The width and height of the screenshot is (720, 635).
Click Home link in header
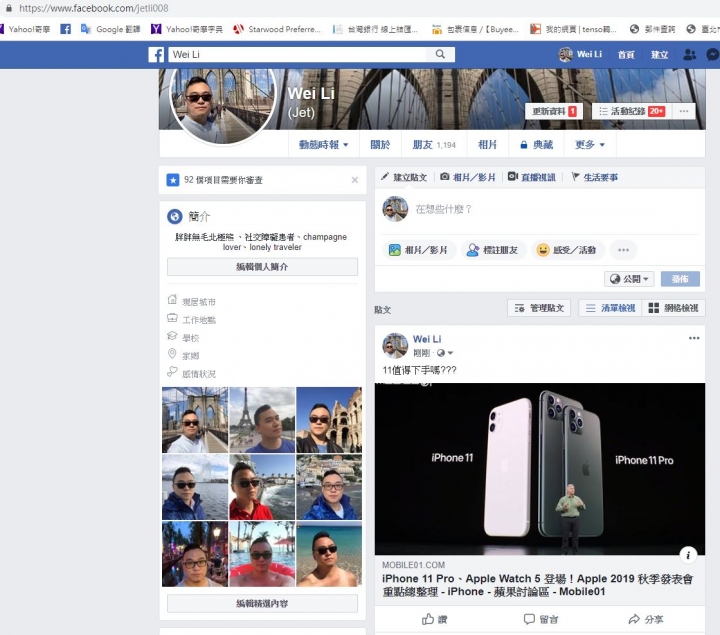[626, 55]
